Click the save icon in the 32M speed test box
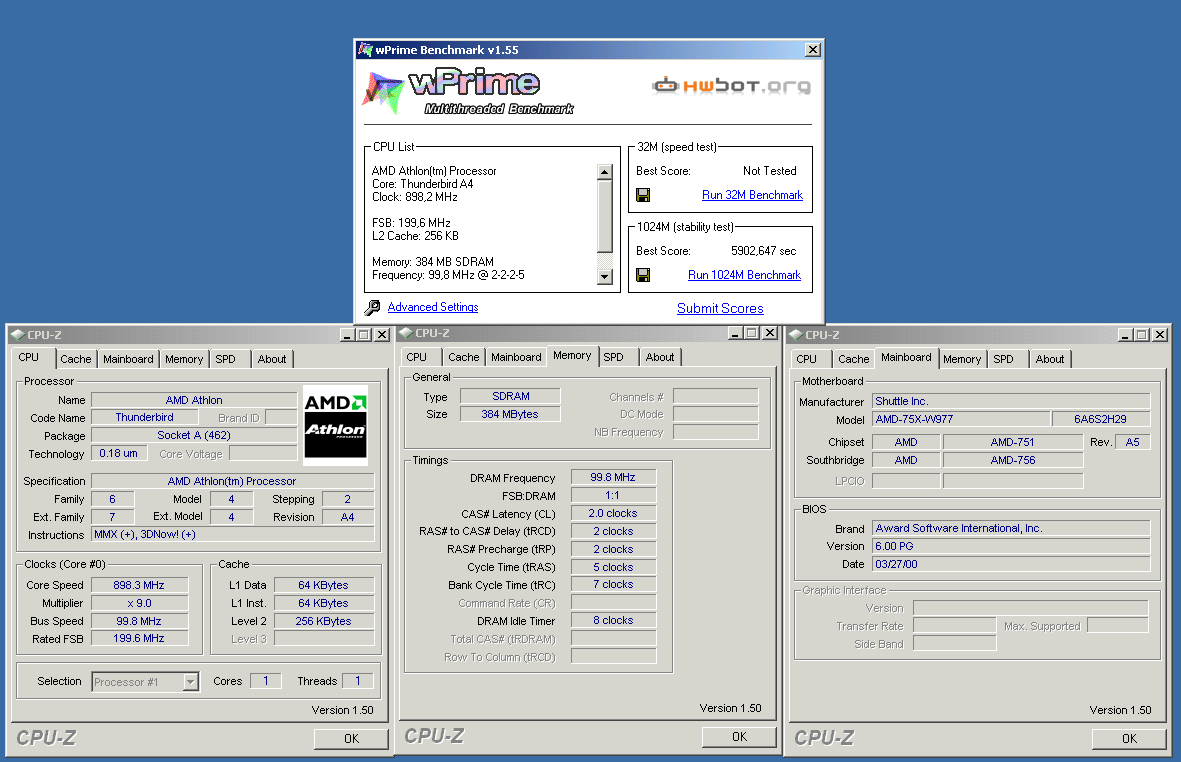 click(x=642, y=195)
